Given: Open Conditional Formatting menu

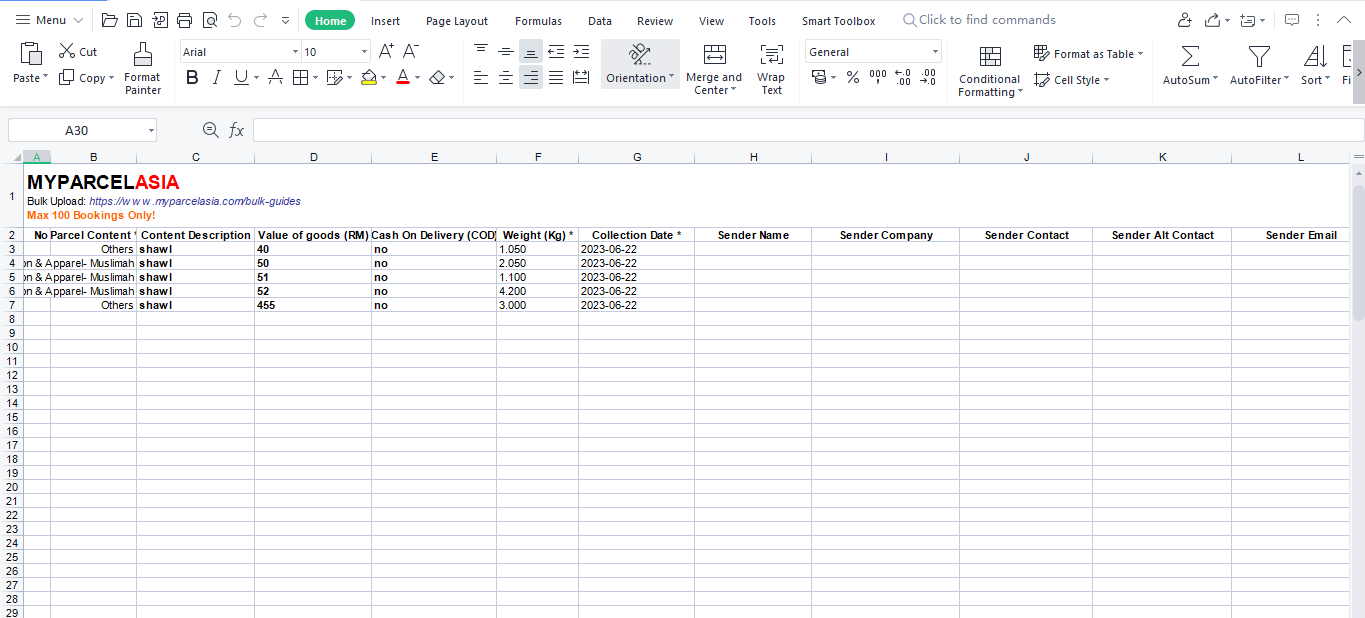Looking at the screenshot, I should (990, 71).
